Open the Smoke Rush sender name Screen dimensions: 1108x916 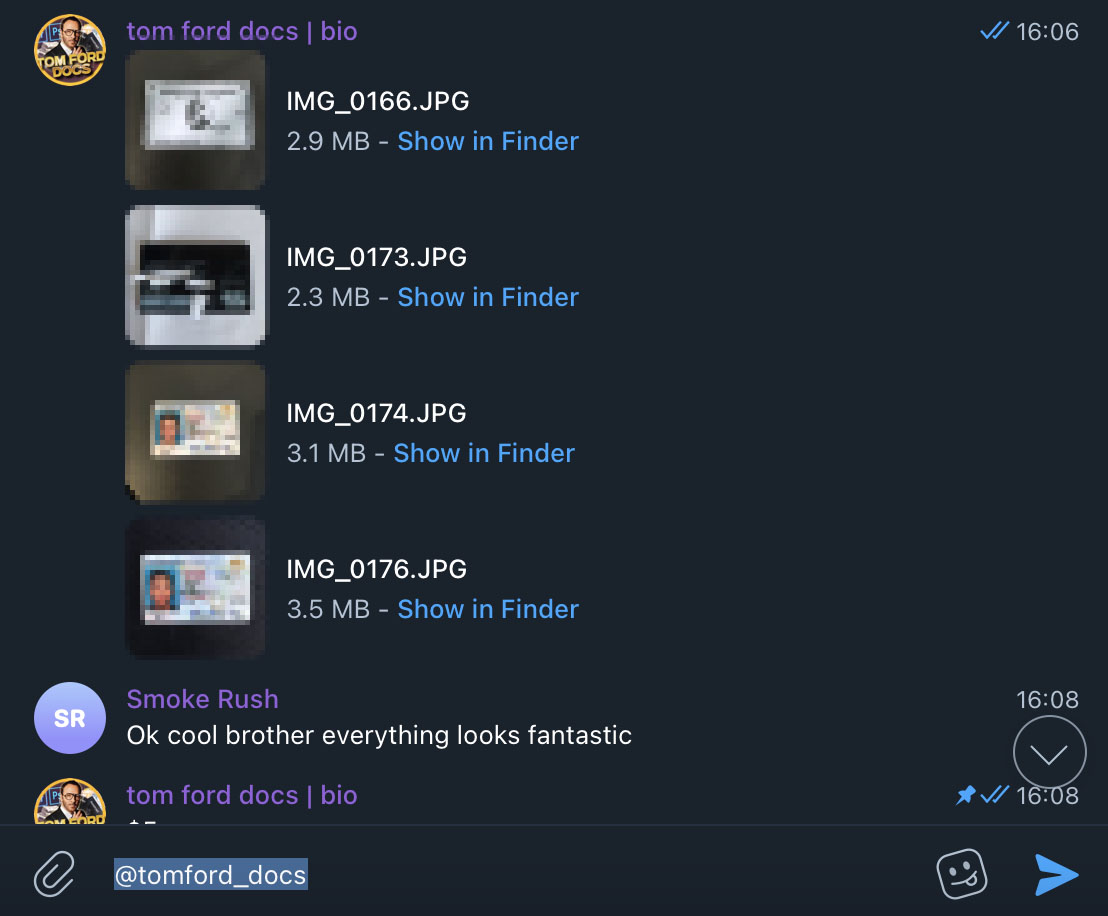(202, 699)
